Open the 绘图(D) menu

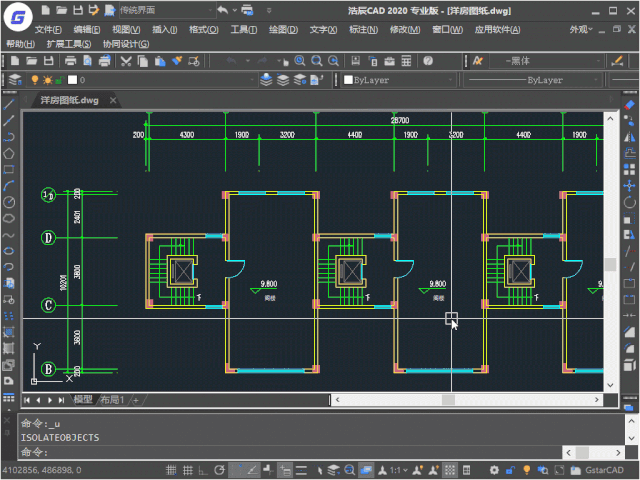(x=284, y=30)
